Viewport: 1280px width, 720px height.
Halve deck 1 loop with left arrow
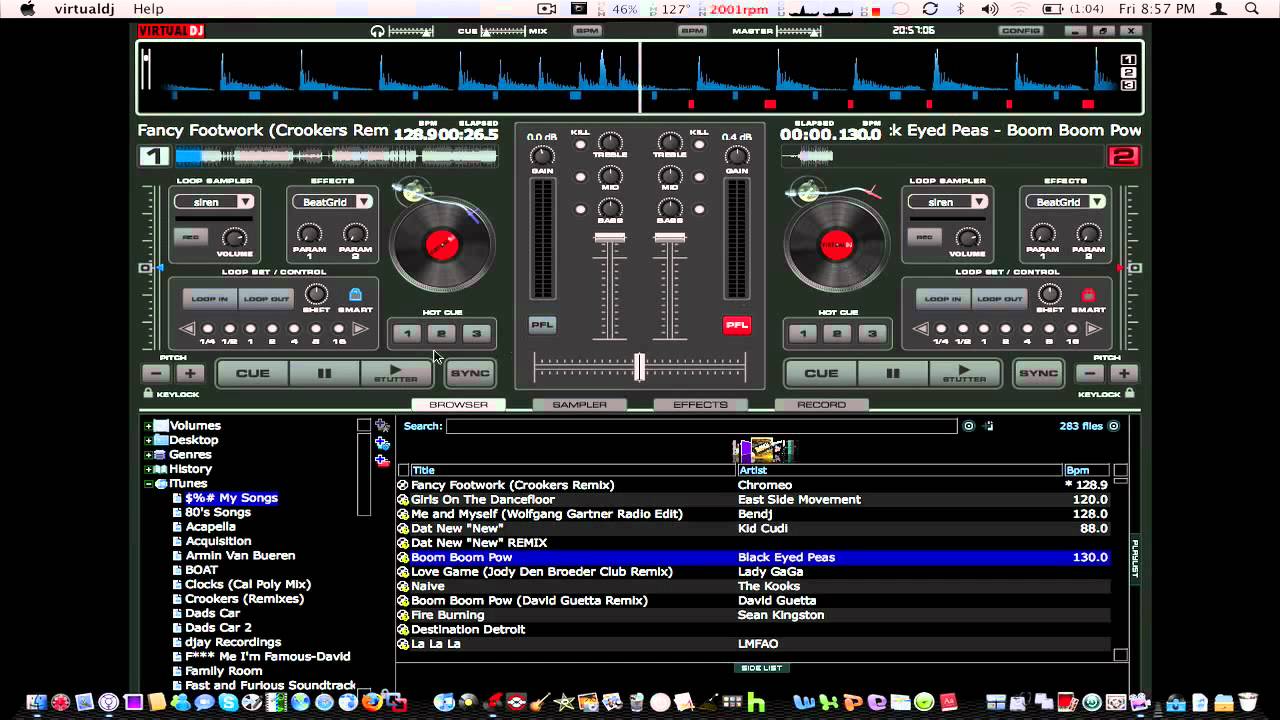coord(187,329)
